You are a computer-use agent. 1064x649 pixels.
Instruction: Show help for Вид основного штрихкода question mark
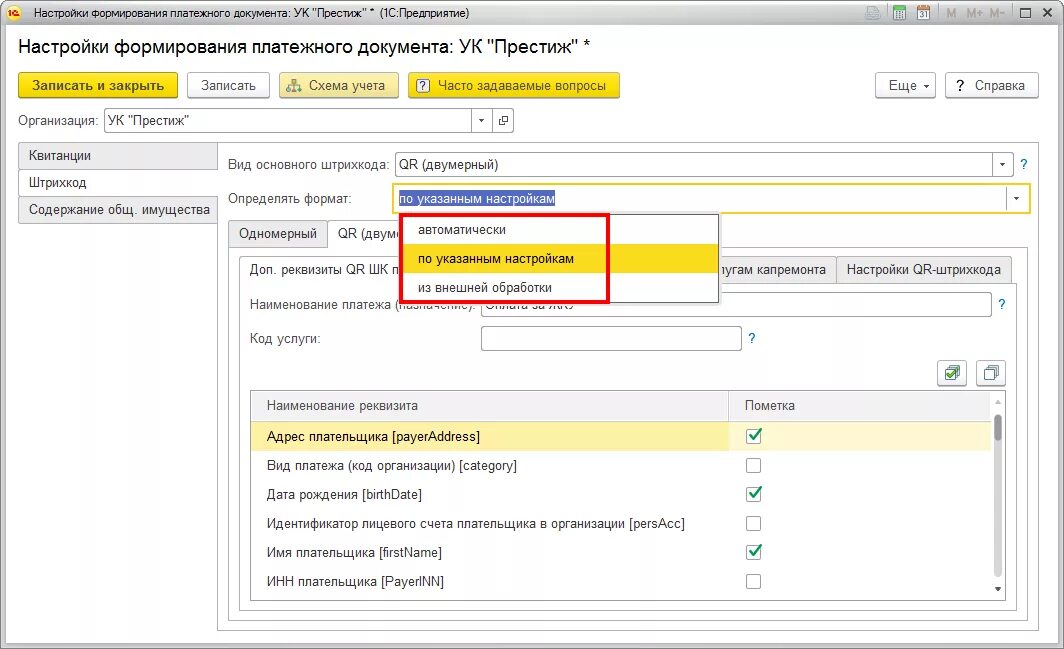(1024, 164)
